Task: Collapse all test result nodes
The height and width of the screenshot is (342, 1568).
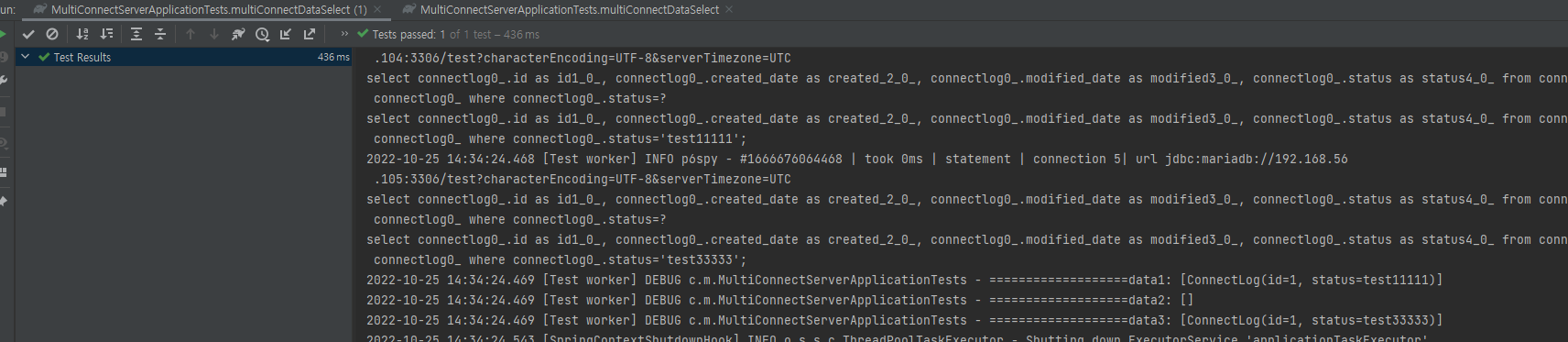Action: pos(160,34)
